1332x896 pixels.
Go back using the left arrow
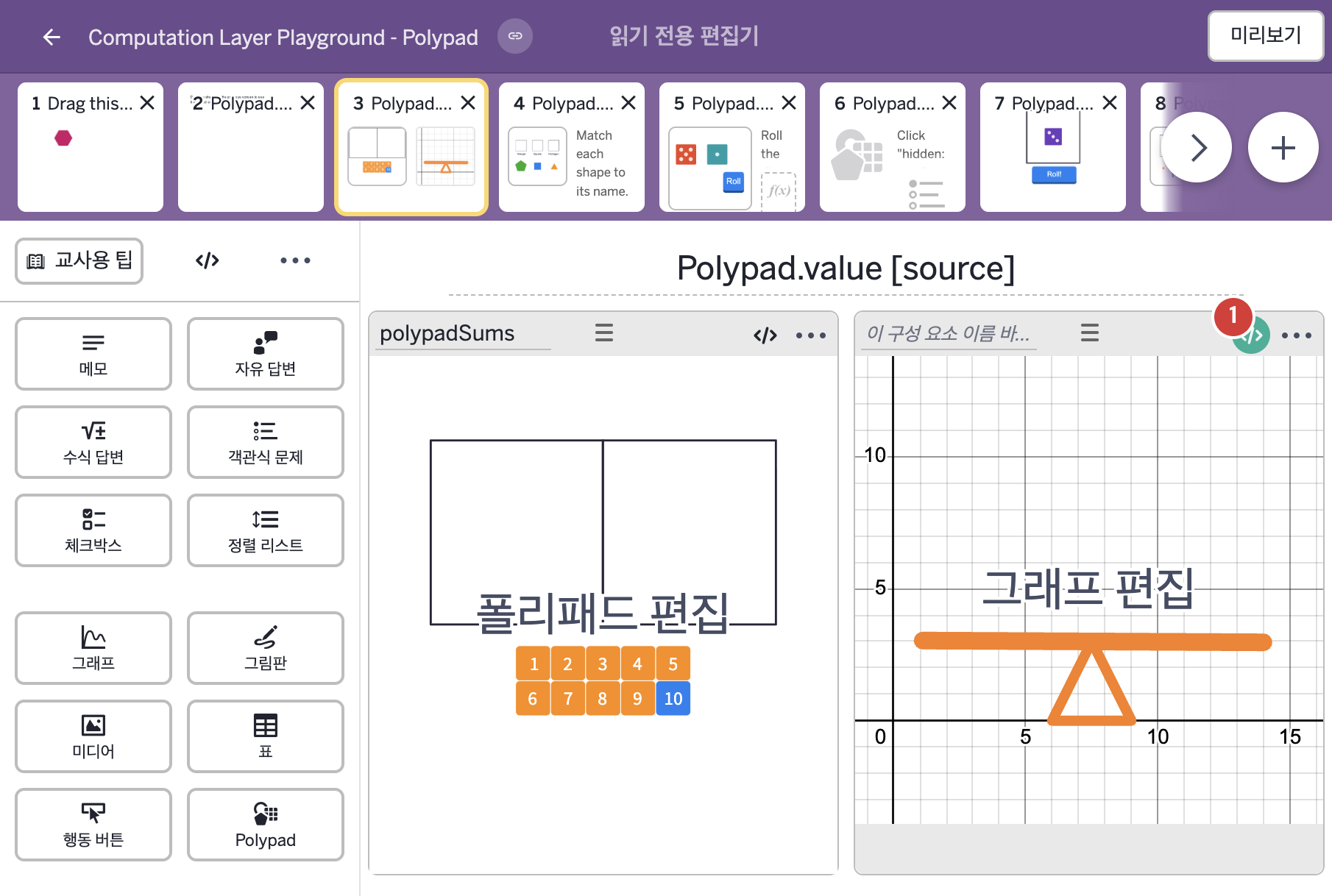[x=52, y=37]
